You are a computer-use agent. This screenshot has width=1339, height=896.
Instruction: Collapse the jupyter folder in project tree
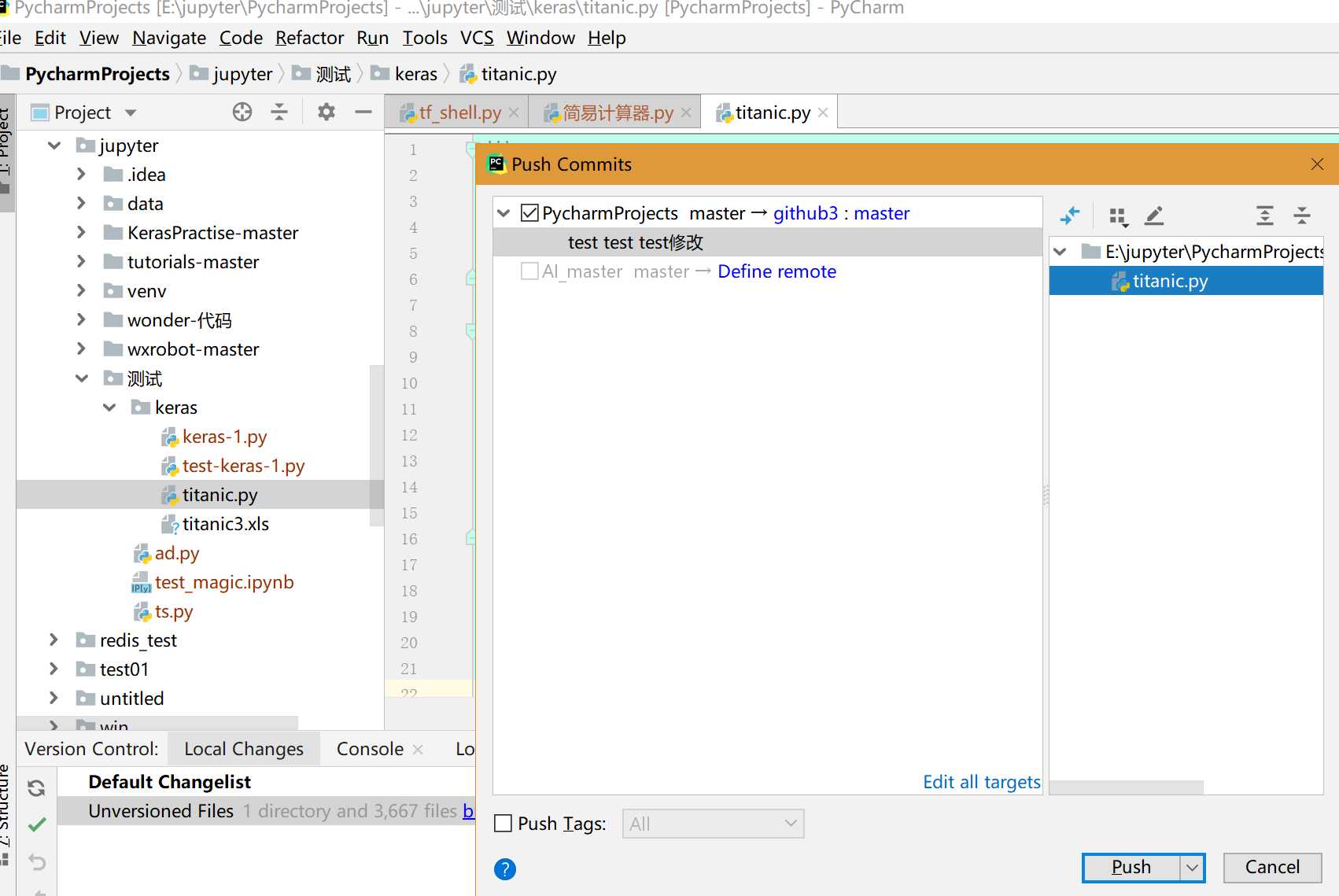click(x=54, y=146)
